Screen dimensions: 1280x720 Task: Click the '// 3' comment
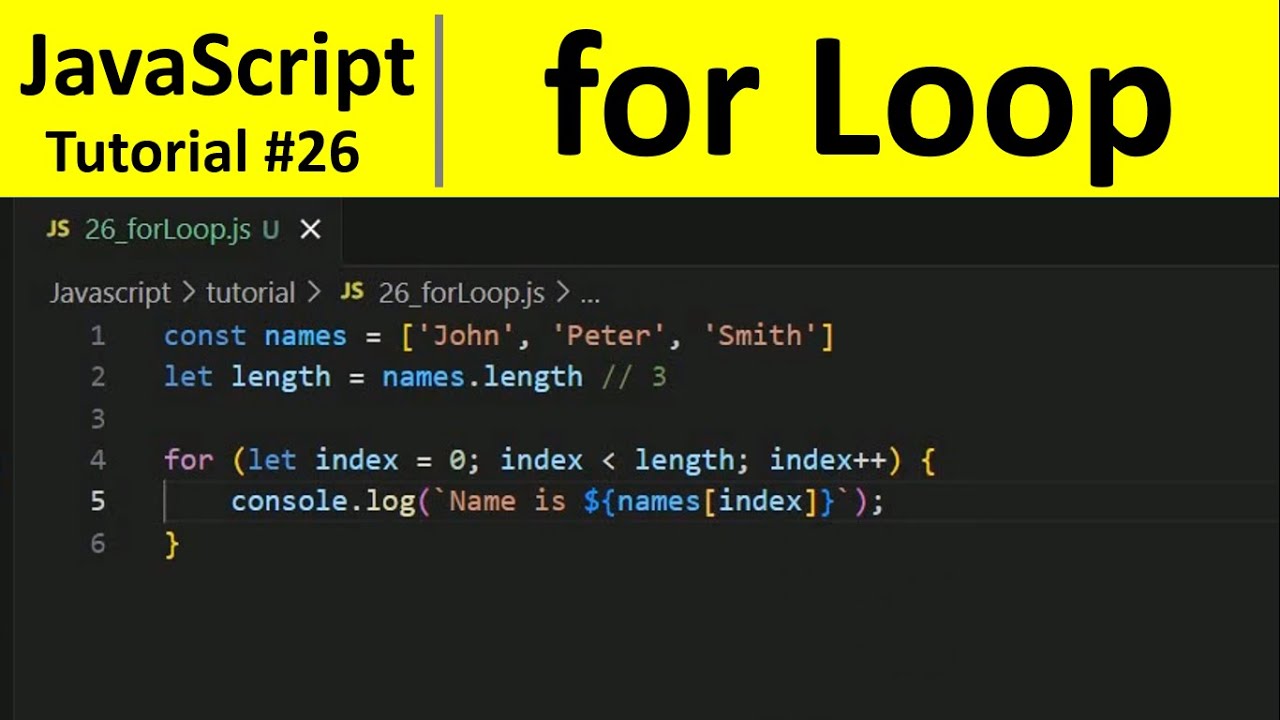(x=634, y=377)
